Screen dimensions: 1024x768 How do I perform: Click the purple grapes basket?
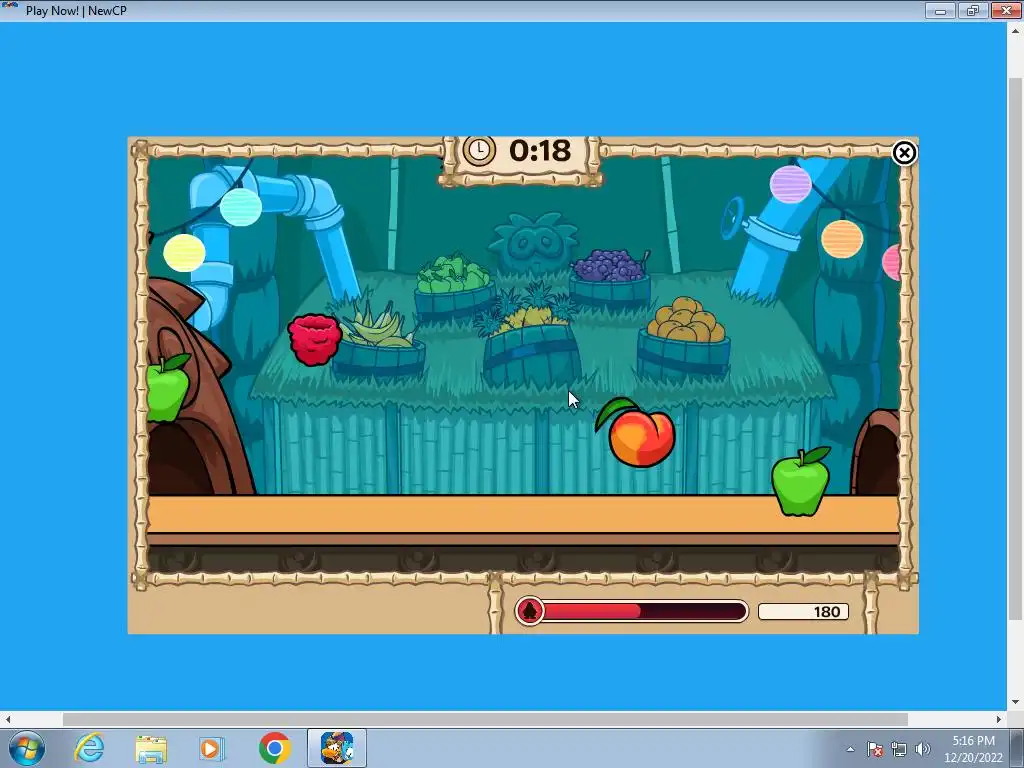tap(610, 278)
